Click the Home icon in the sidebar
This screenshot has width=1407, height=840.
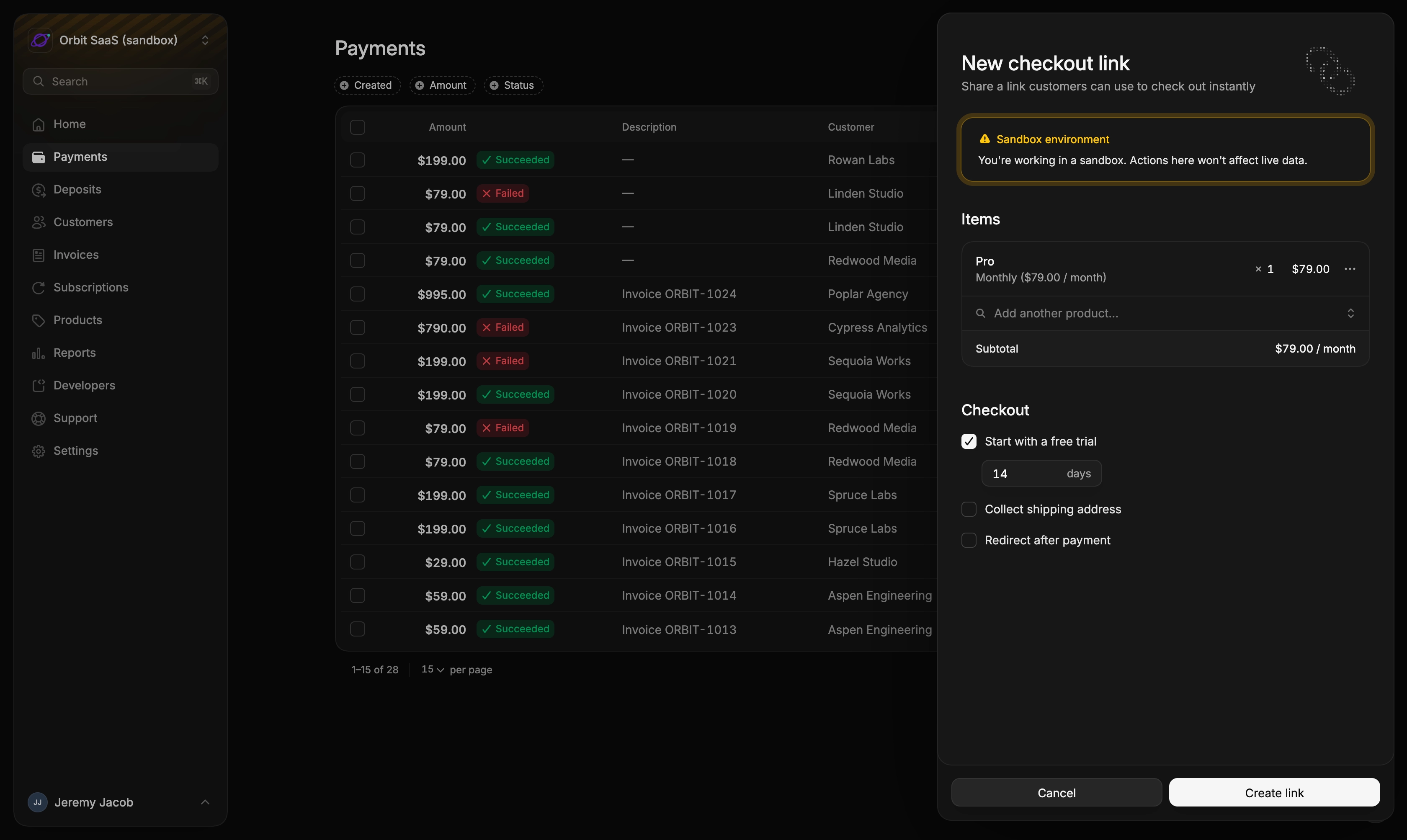(x=39, y=124)
